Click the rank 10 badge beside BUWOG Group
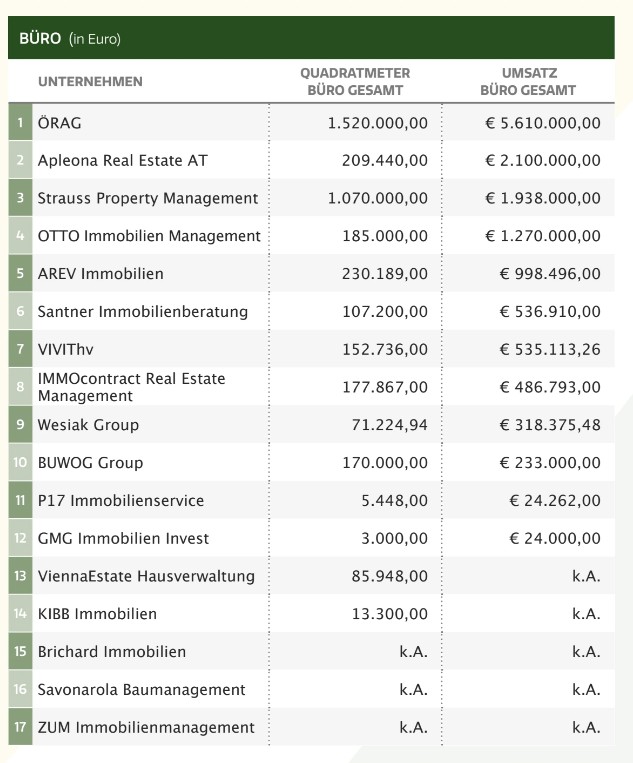 point(19,463)
